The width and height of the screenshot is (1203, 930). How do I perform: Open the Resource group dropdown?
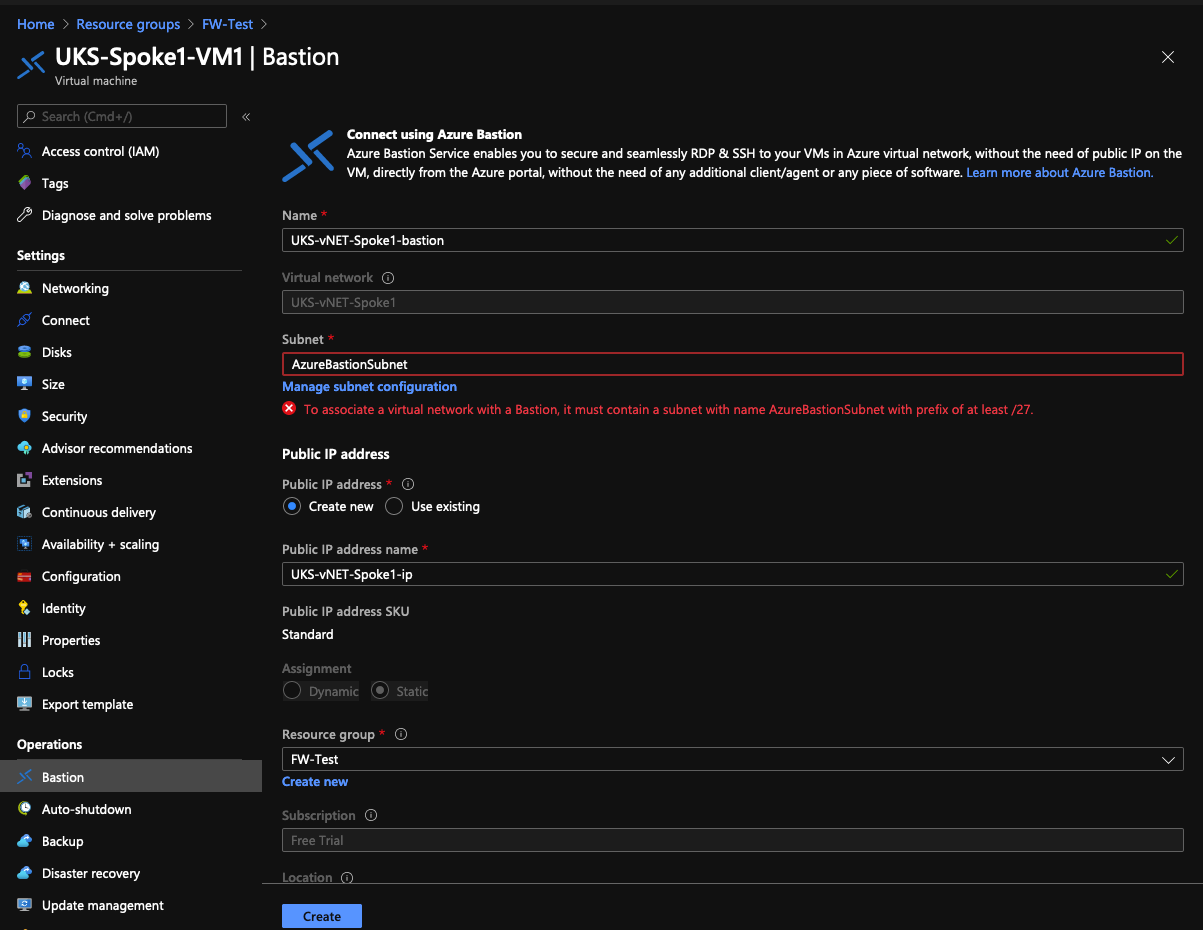coord(733,759)
